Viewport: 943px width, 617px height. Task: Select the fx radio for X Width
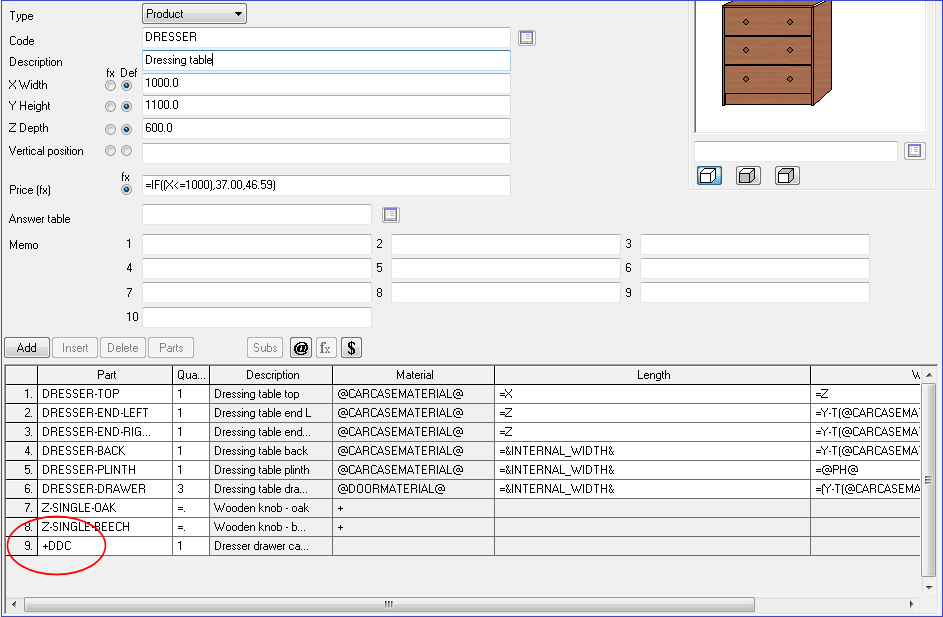pos(110,86)
